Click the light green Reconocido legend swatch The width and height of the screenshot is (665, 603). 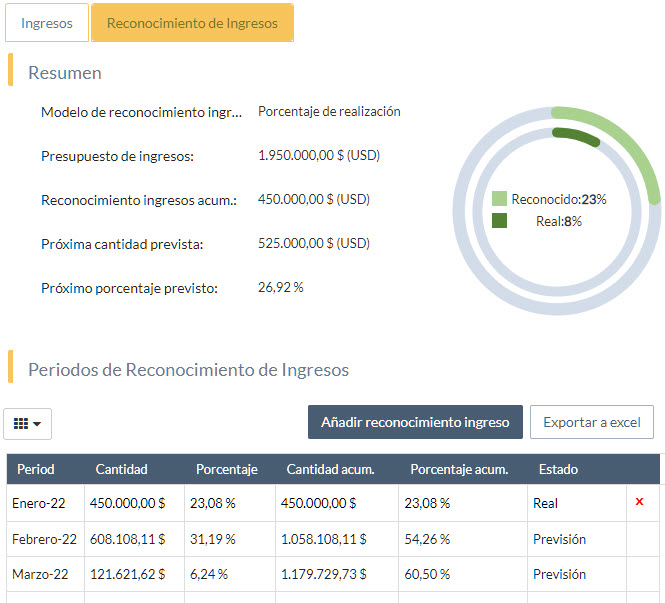(x=499, y=199)
